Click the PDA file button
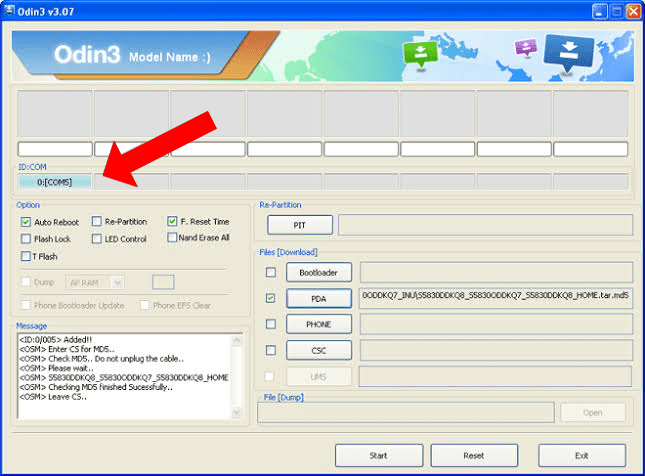Screen dimensions: 645x476 point(319,298)
